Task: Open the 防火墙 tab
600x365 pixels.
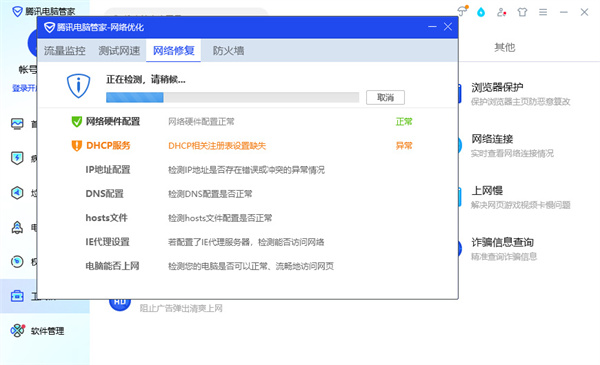Action: tap(228, 51)
